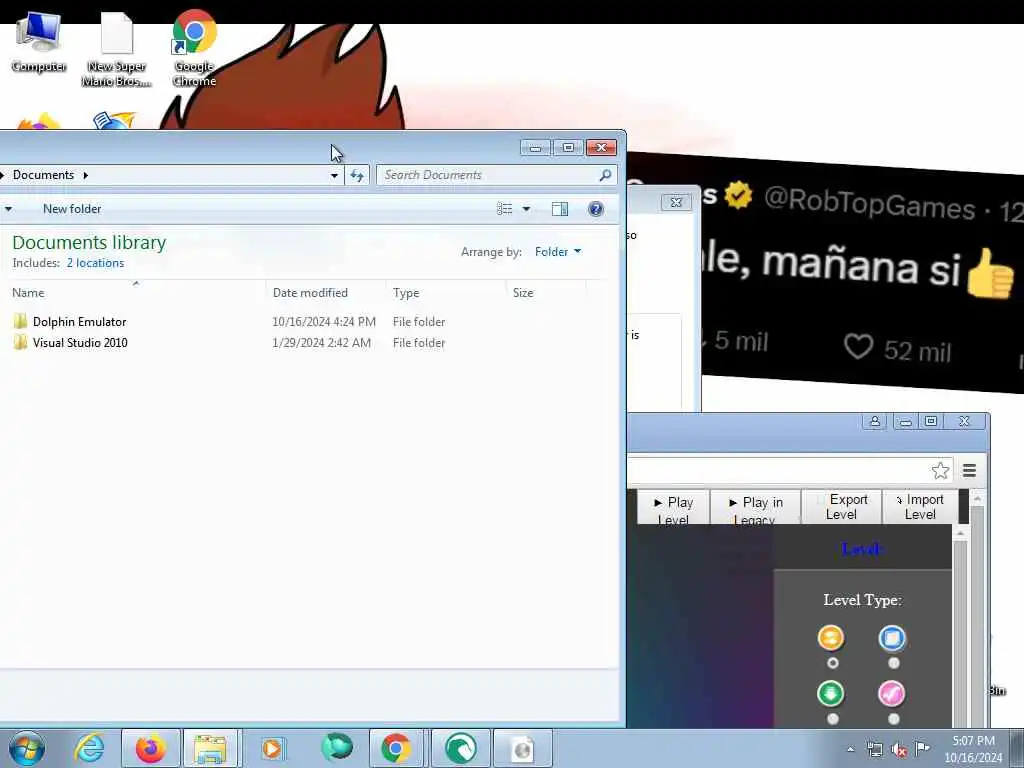The image size is (1024, 768).
Task: Open the Computer desktop icon
Action: pyautogui.click(x=38, y=42)
